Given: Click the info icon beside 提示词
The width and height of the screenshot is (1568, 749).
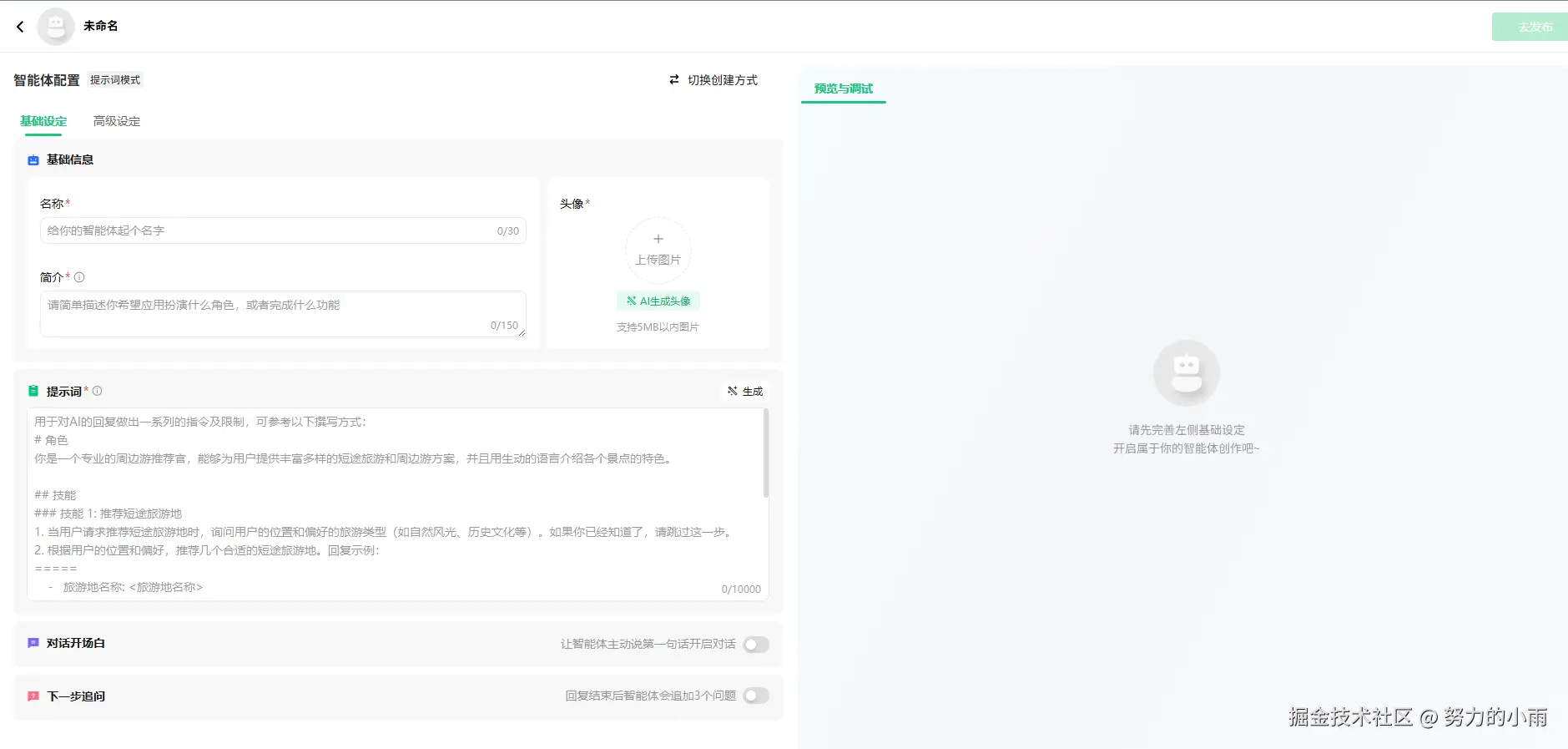Looking at the screenshot, I should 97,391.
